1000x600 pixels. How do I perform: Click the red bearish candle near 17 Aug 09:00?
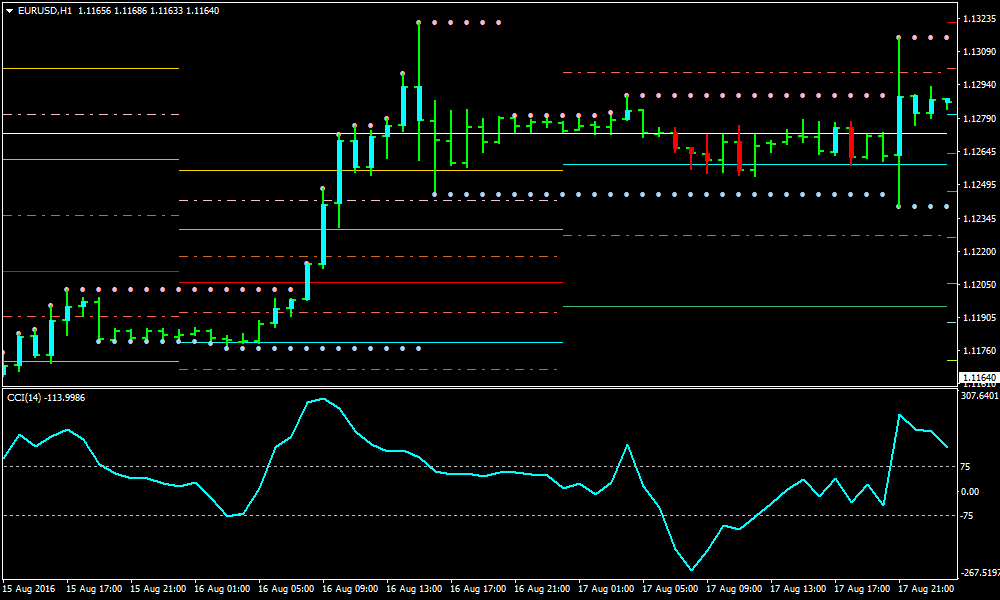coord(739,156)
